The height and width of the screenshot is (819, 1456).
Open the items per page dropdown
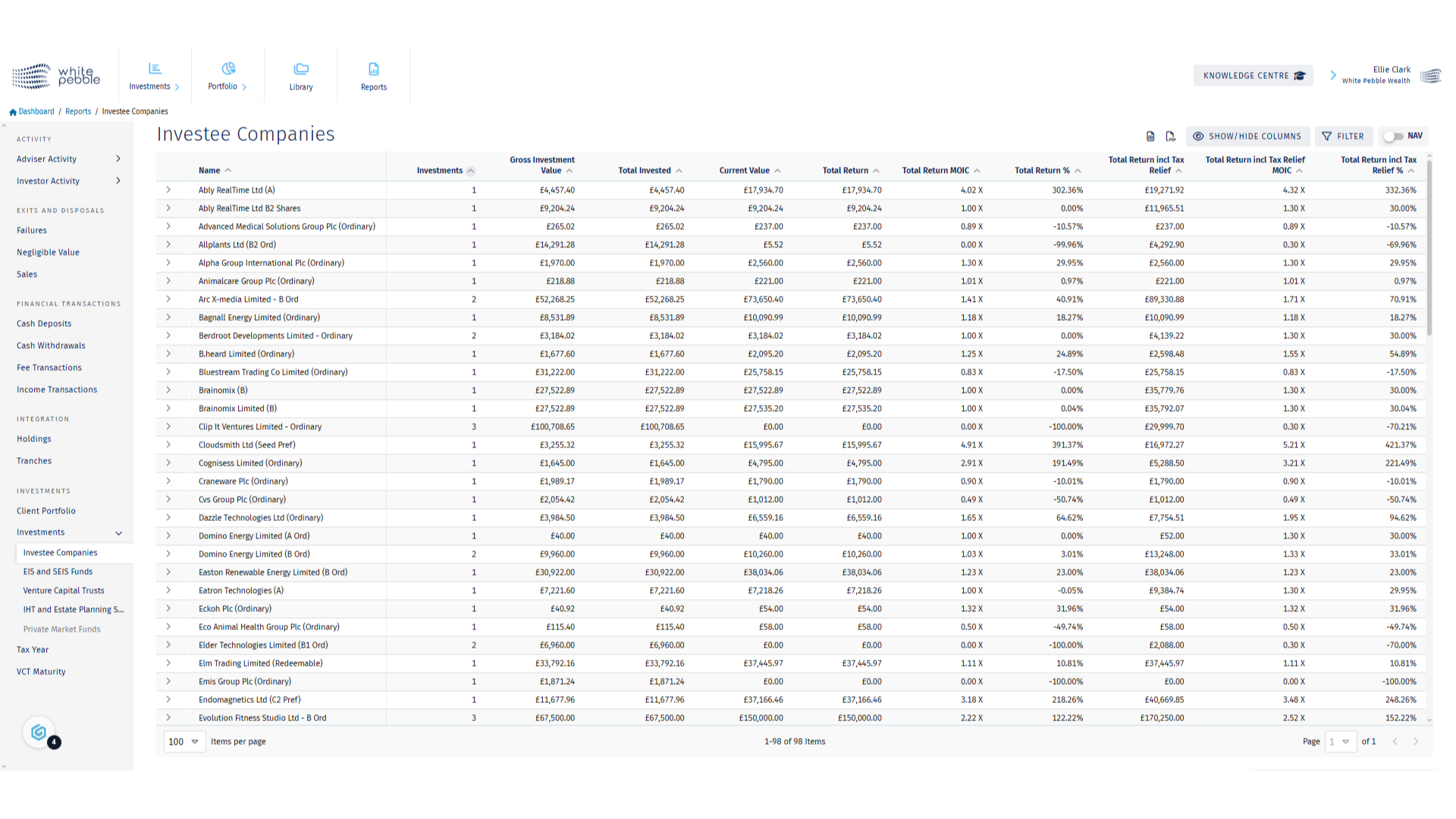pyautogui.click(x=184, y=742)
